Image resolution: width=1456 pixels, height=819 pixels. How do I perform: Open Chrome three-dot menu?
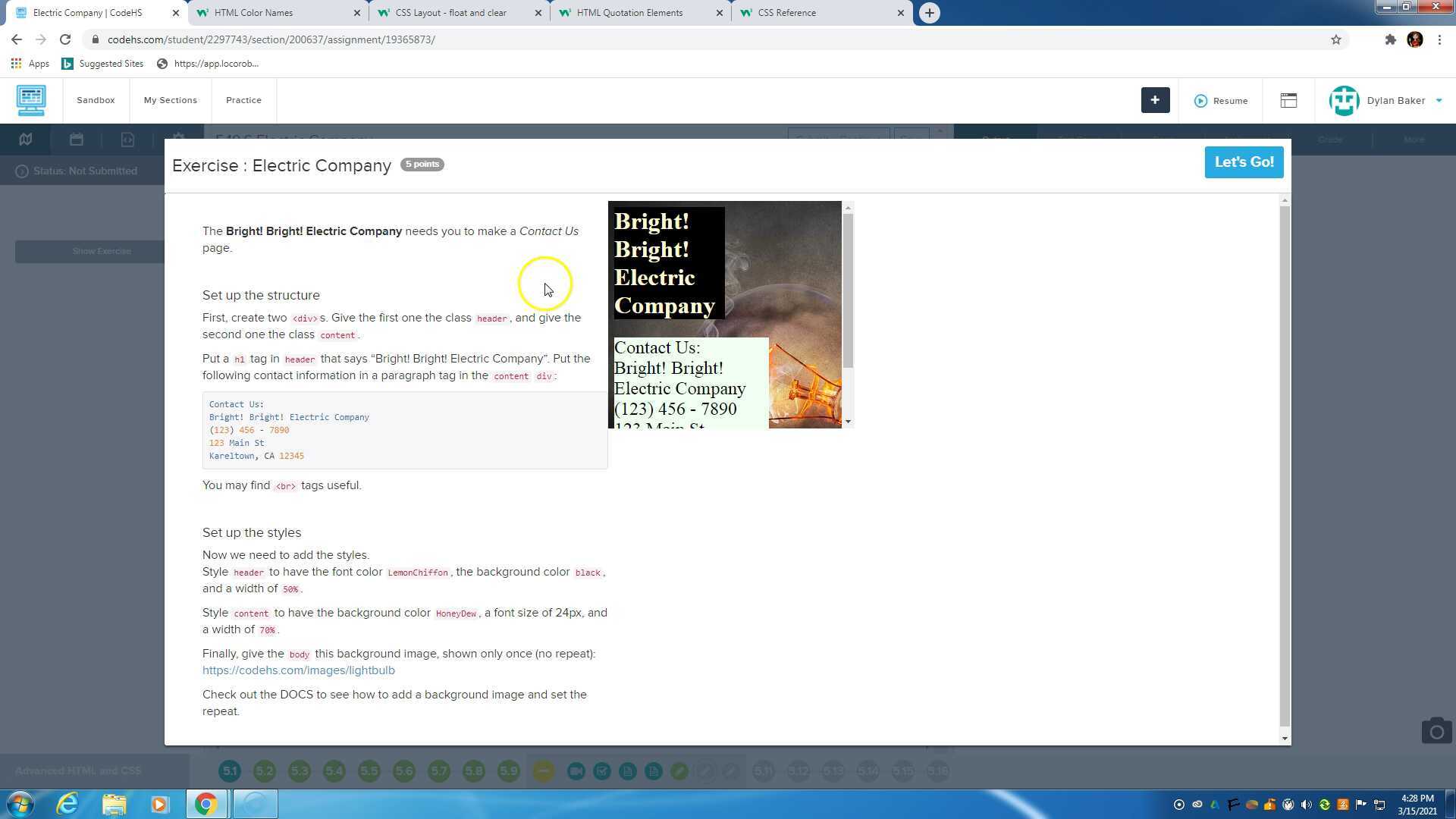click(1439, 39)
